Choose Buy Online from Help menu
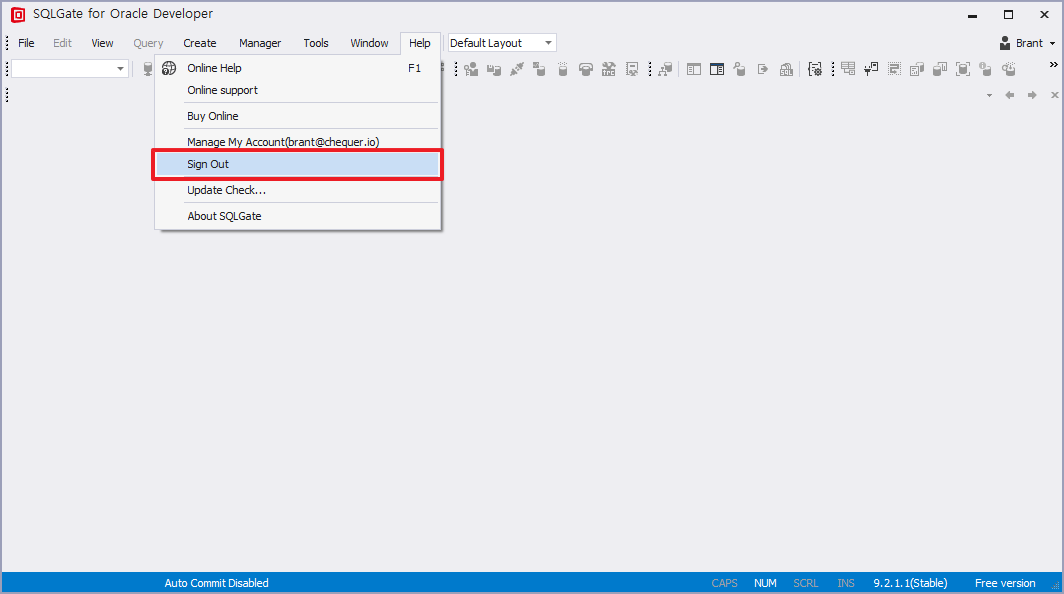The image size is (1064, 594). coord(298,116)
